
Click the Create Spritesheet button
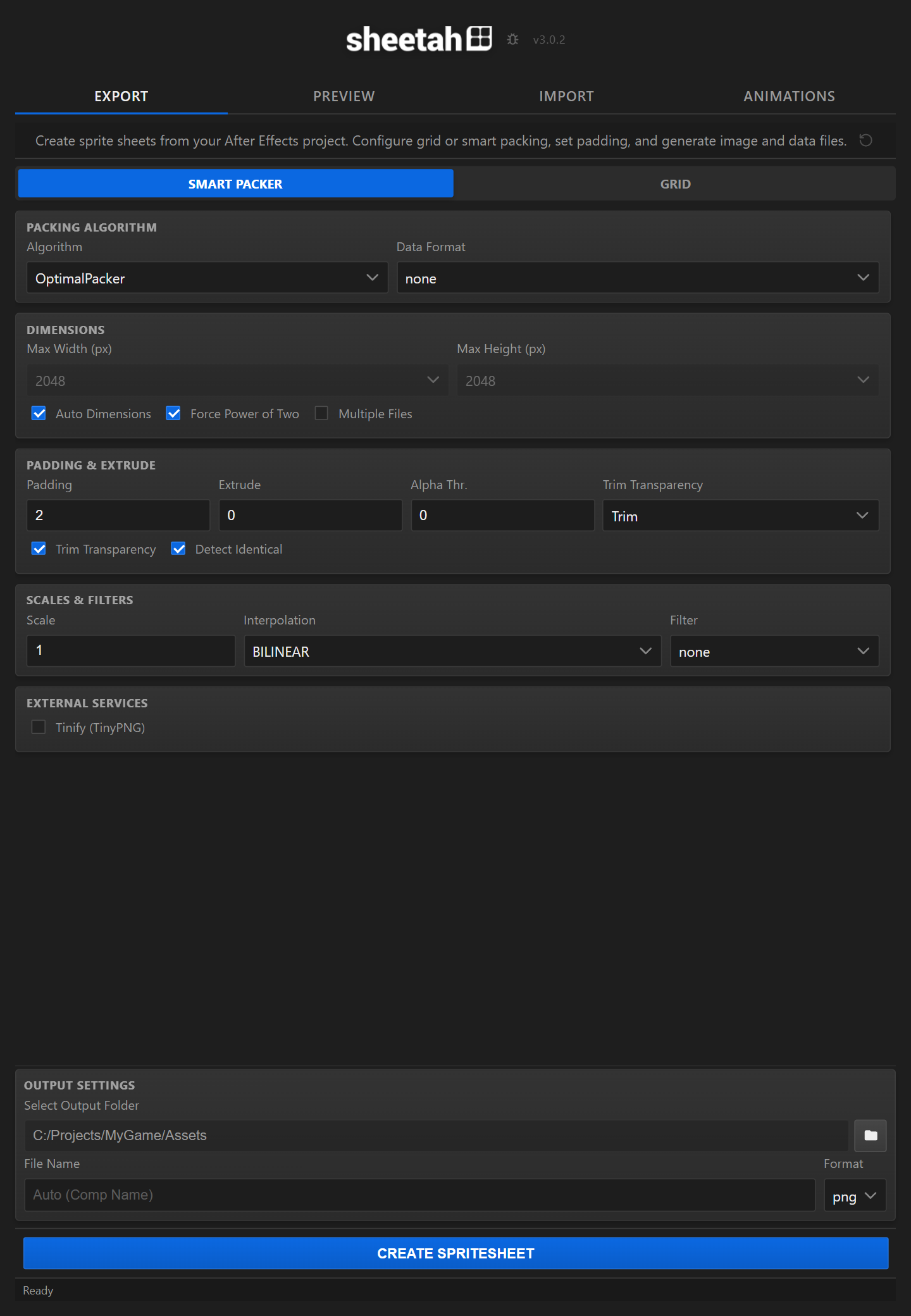tap(455, 1253)
